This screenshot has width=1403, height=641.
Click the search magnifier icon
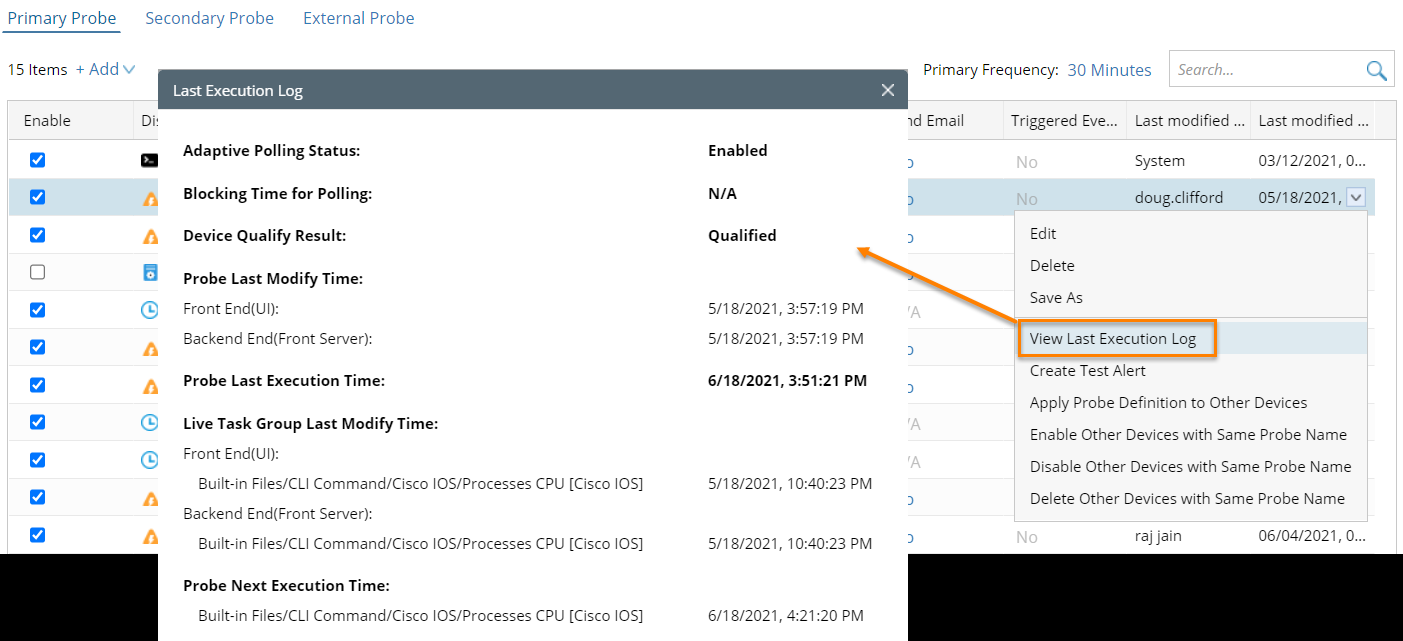tap(1376, 70)
